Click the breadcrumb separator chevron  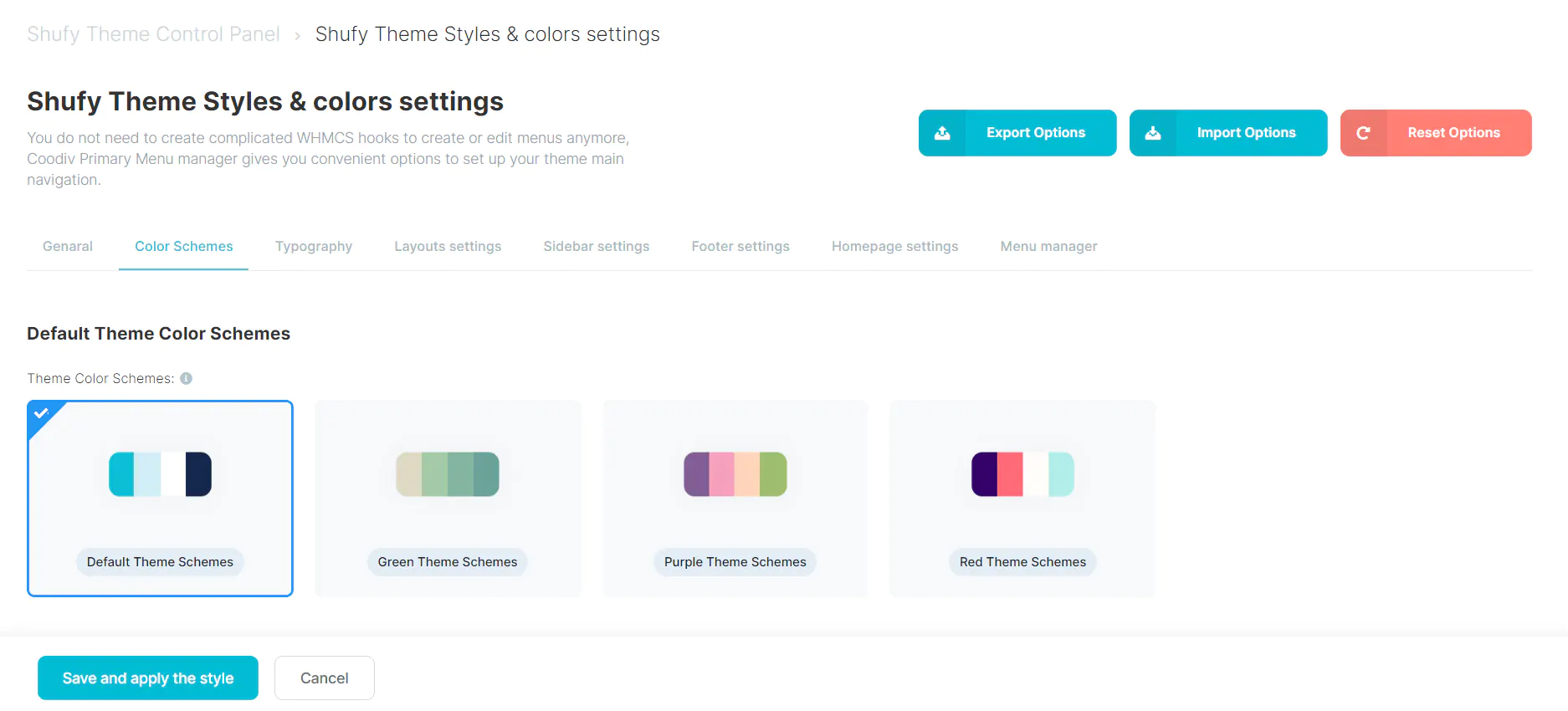(297, 36)
